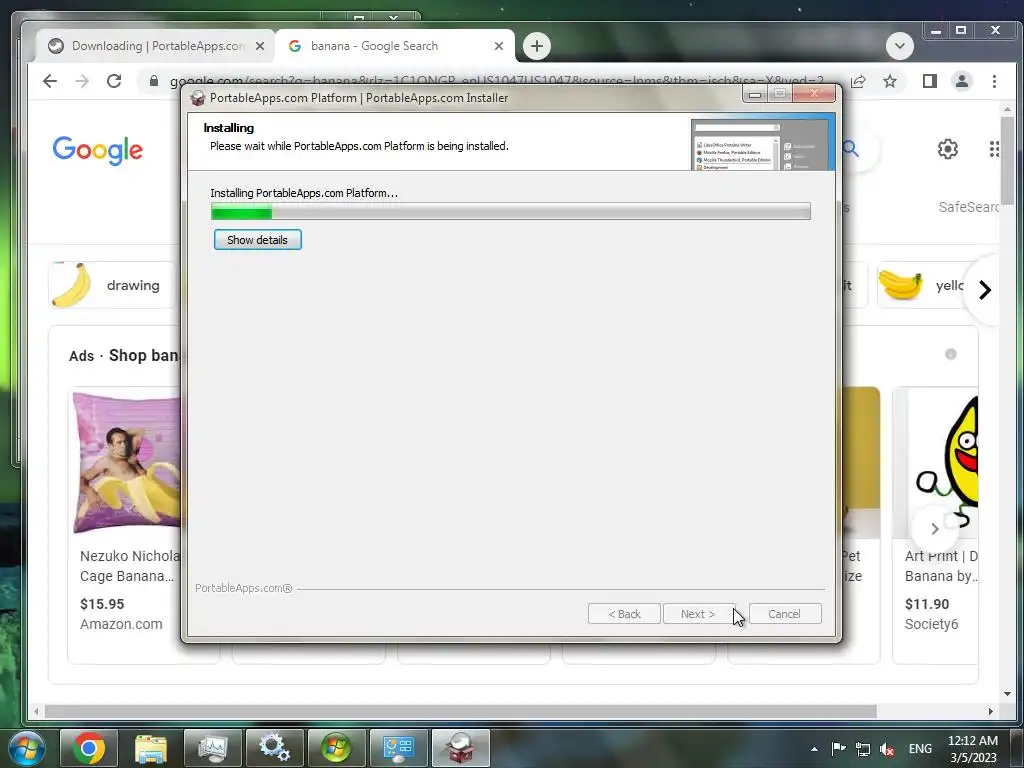Click the horizontal scrollbar left arrow
The width and height of the screenshot is (1024, 768).
tap(37, 711)
